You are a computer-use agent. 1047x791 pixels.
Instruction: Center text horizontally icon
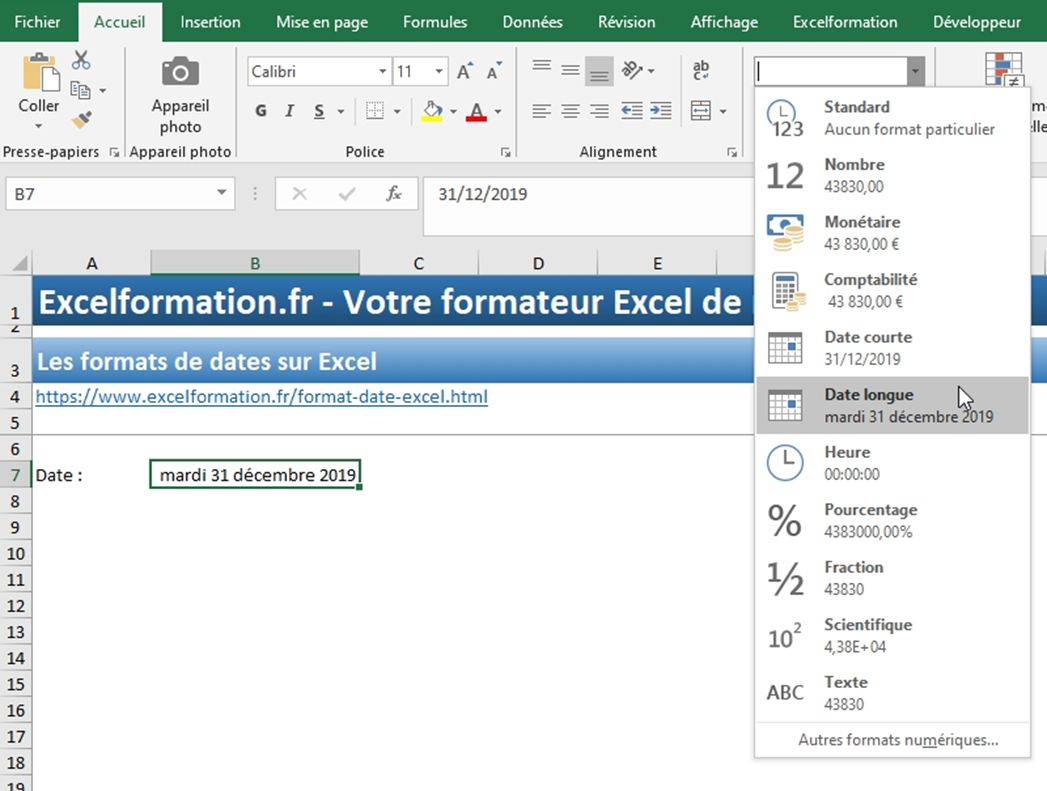tap(570, 111)
